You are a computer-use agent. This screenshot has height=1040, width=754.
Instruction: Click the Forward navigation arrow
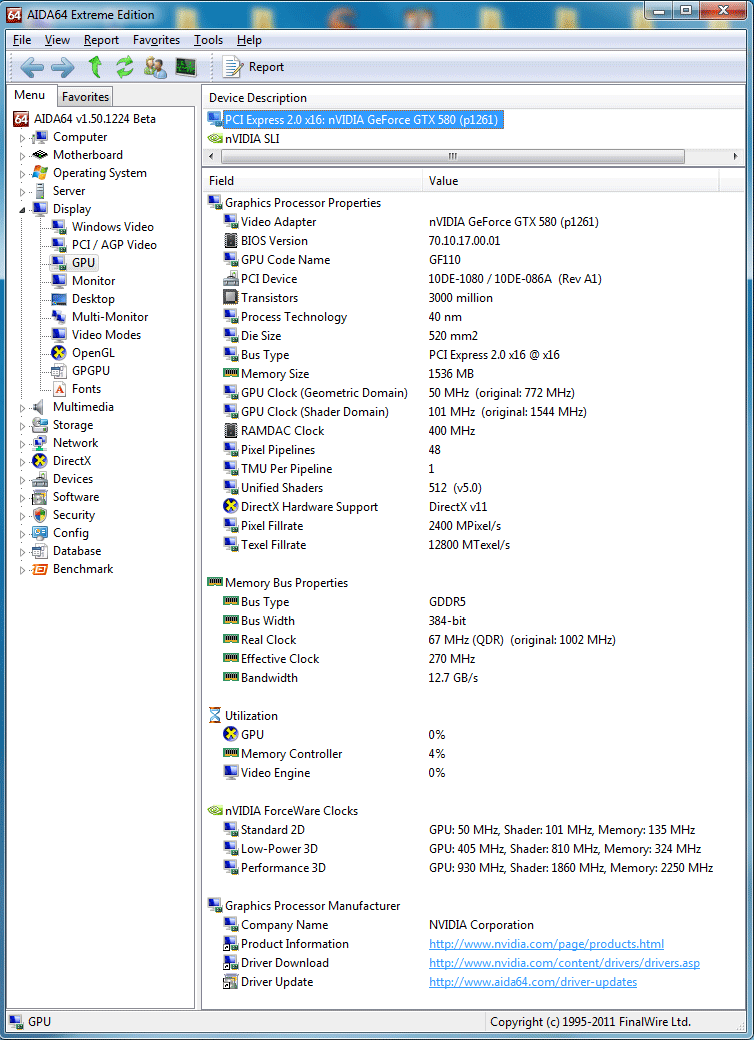pos(63,66)
